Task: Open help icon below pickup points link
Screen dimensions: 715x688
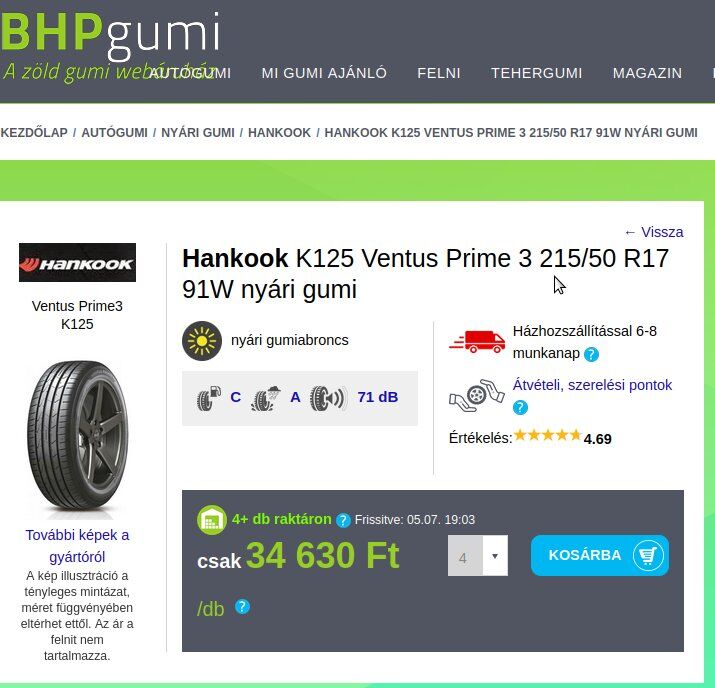Action: point(520,407)
